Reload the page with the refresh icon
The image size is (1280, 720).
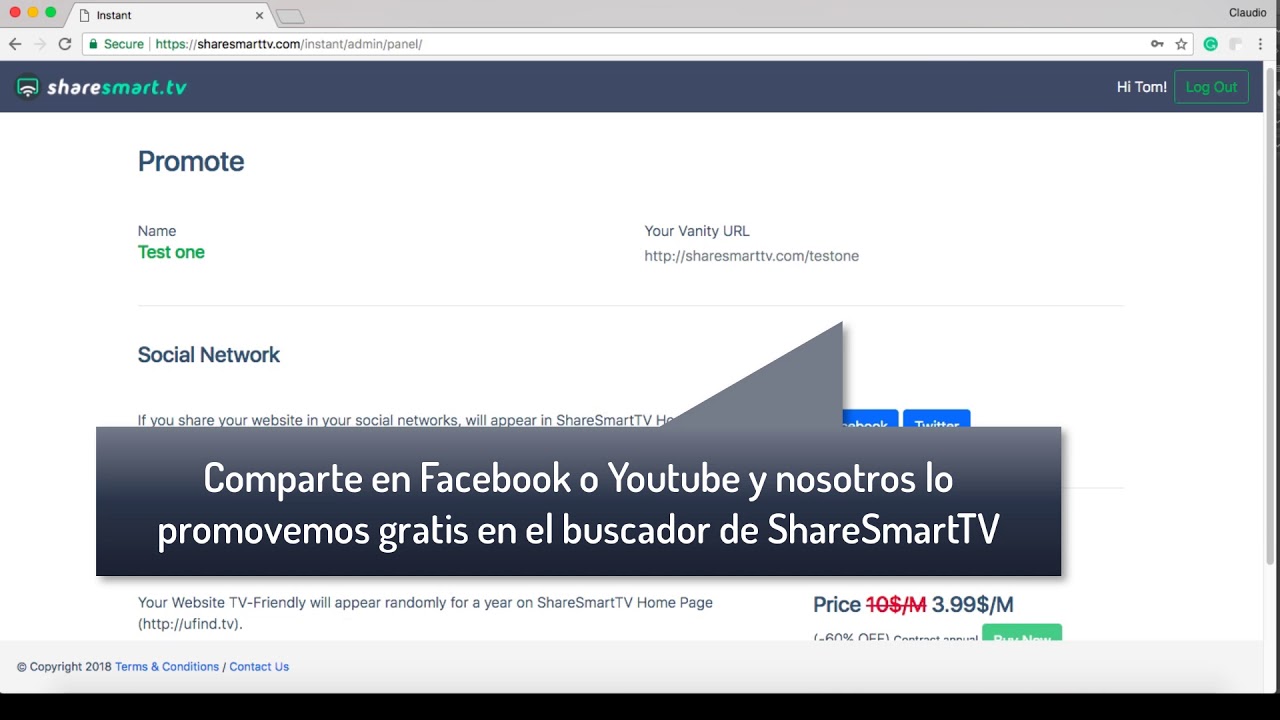coord(65,44)
